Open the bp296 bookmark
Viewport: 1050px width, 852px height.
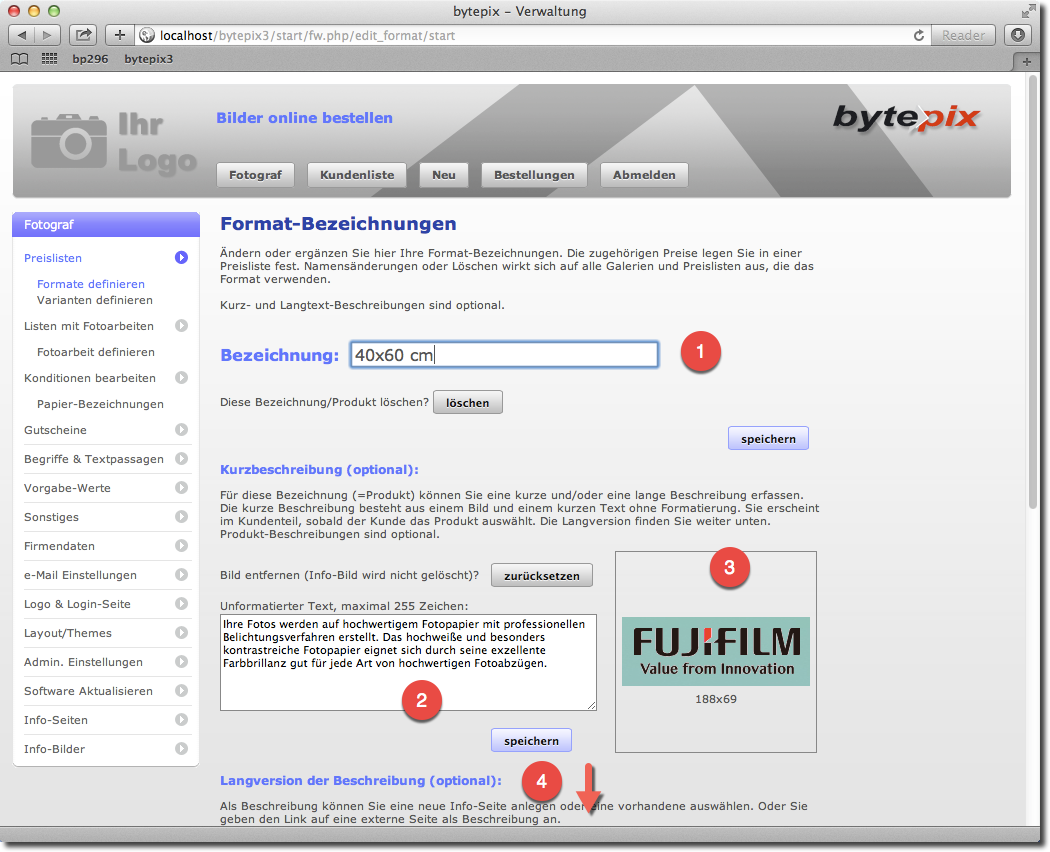90,59
